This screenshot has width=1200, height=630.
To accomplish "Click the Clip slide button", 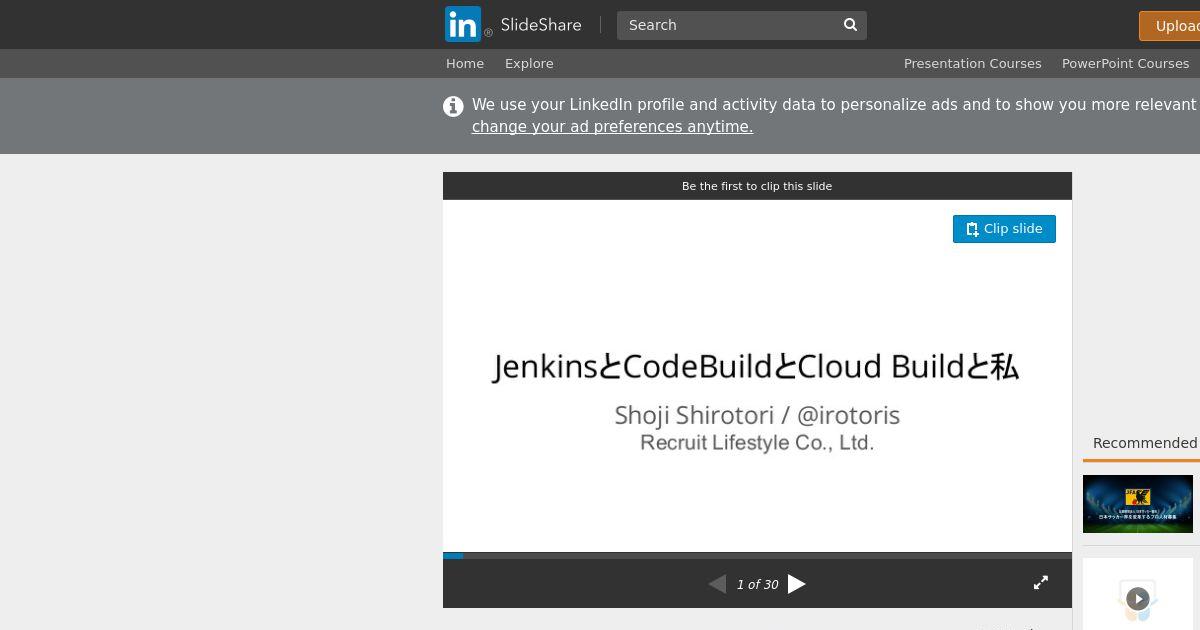I will (x=1004, y=229).
